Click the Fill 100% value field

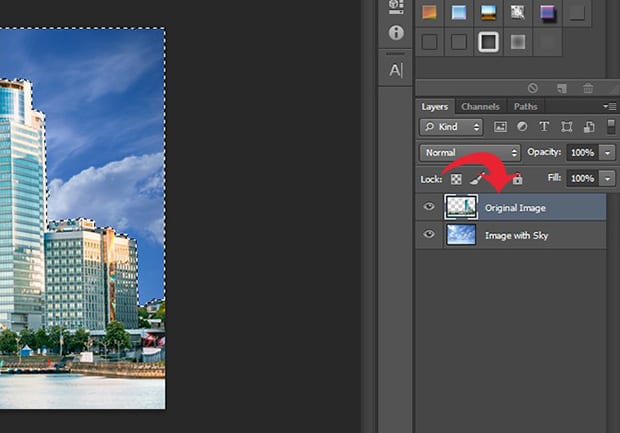(x=583, y=179)
